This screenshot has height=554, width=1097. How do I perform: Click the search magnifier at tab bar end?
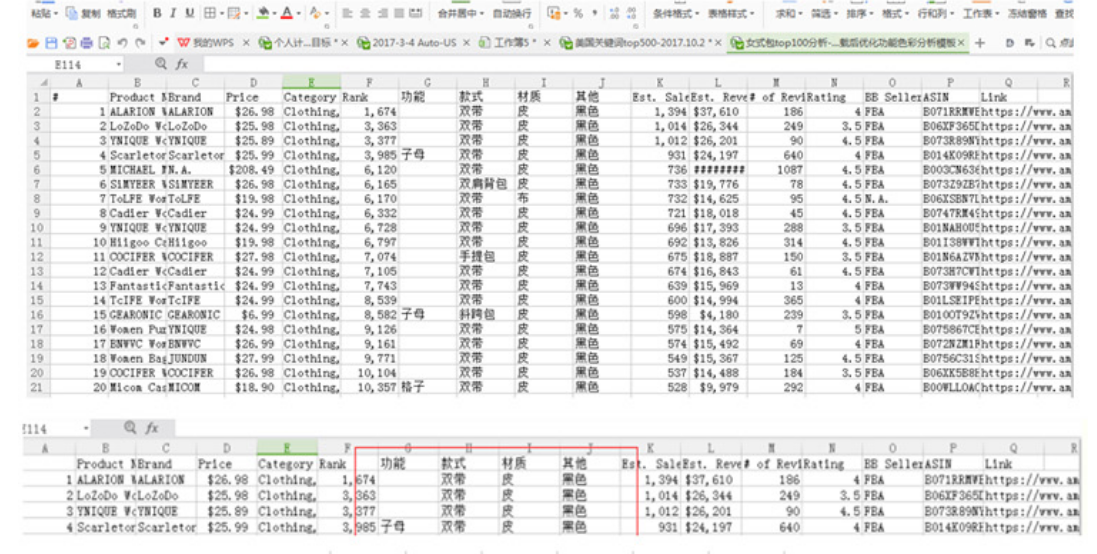pos(1051,43)
